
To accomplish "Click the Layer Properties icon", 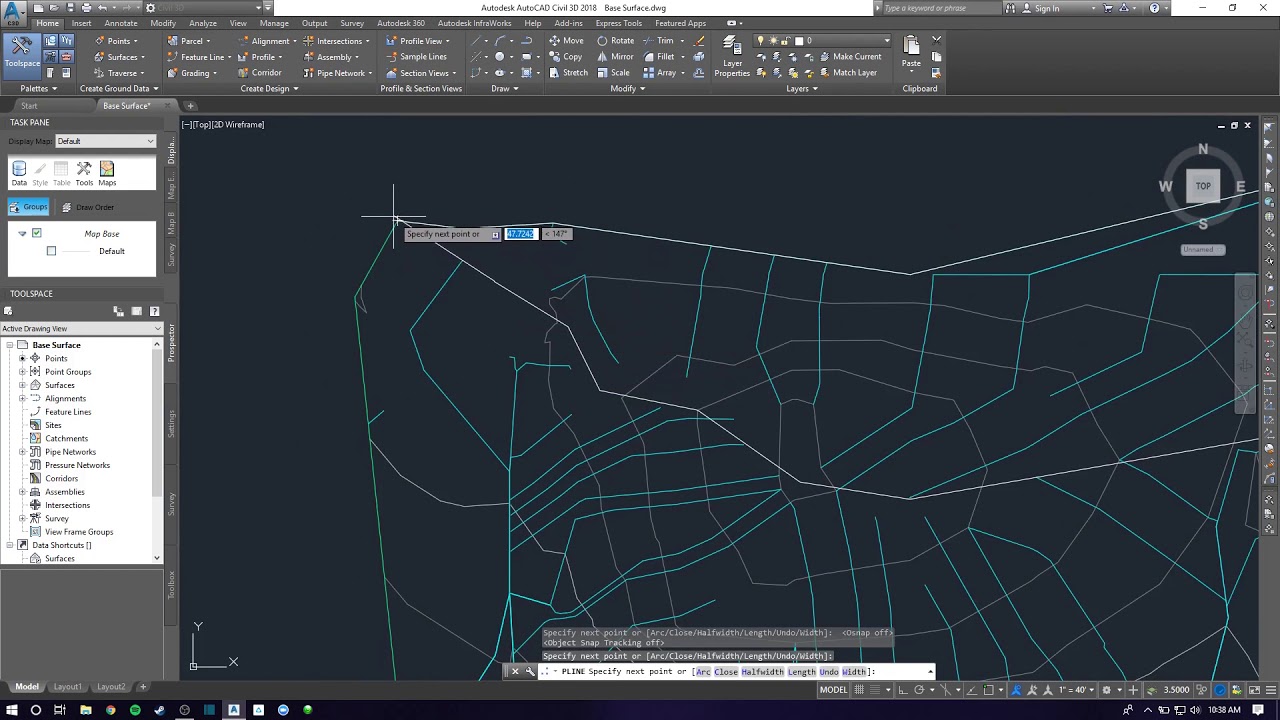I will (x=732, y=56).
